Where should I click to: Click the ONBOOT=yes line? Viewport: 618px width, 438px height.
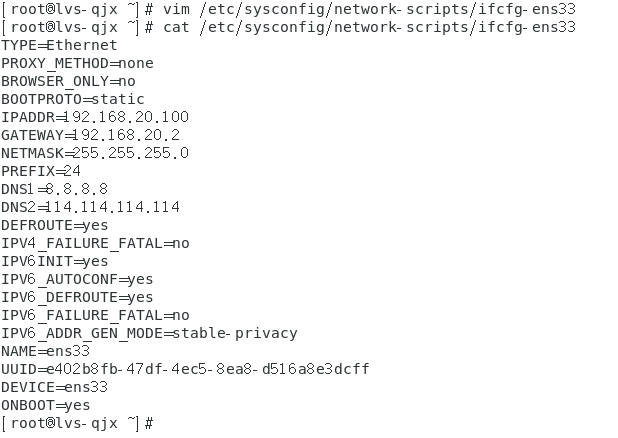[x=45, y=405]
